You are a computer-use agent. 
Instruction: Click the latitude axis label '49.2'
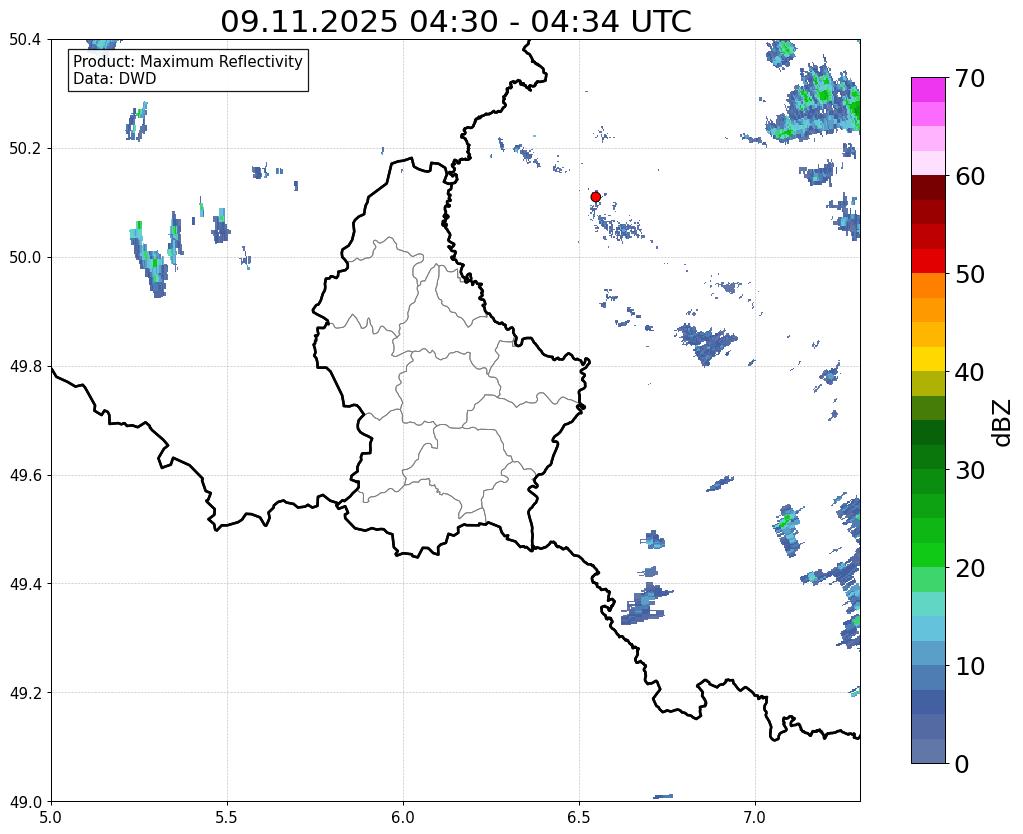click(25, 693)
